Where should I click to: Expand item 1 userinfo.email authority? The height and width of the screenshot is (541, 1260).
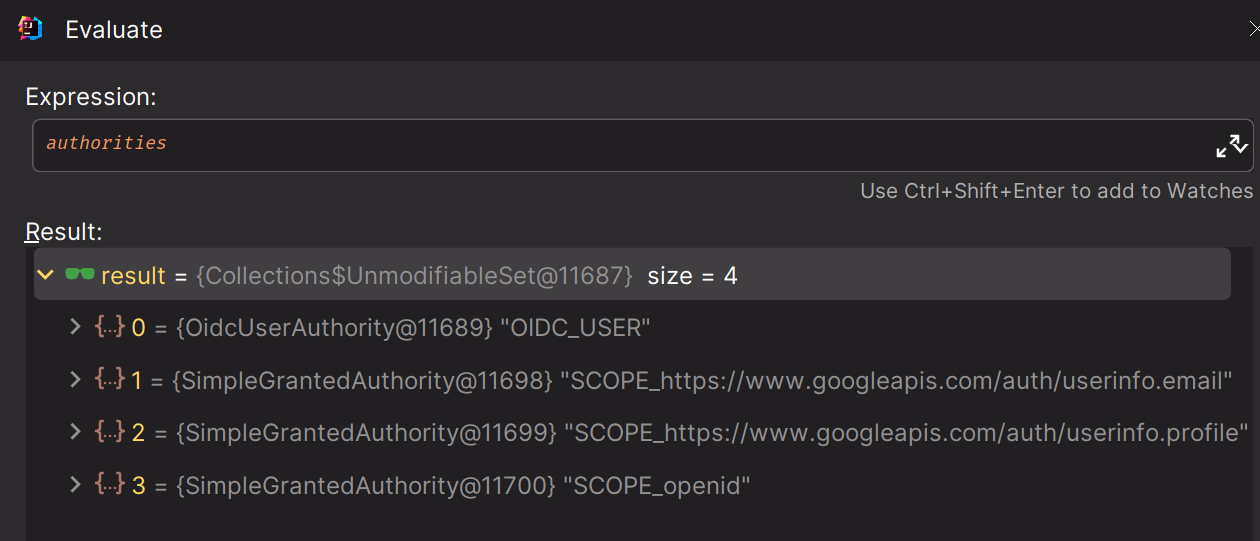pyautogui.click(x=74, y=380)
